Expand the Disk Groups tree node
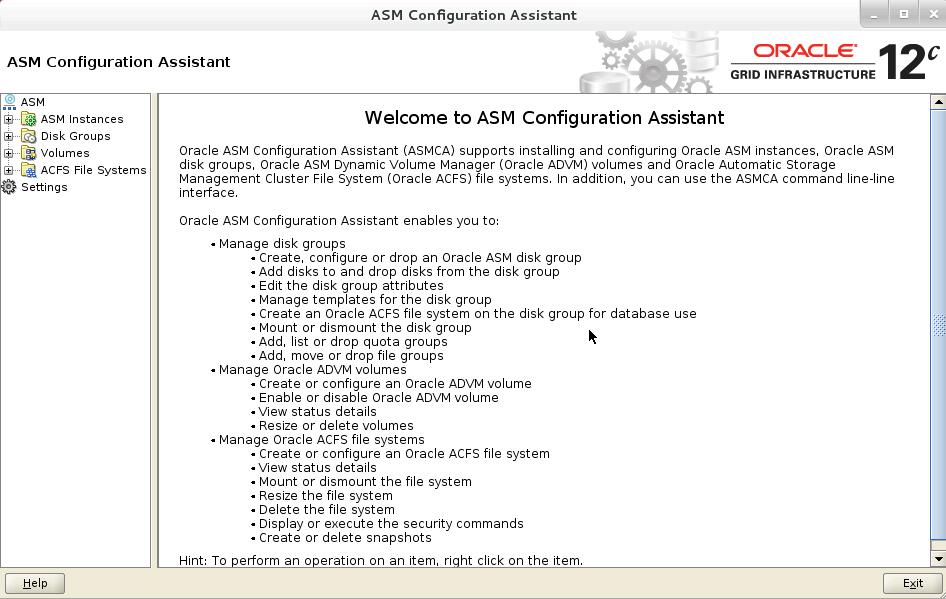This screenshot has height=599, width=946. [8, 136]
